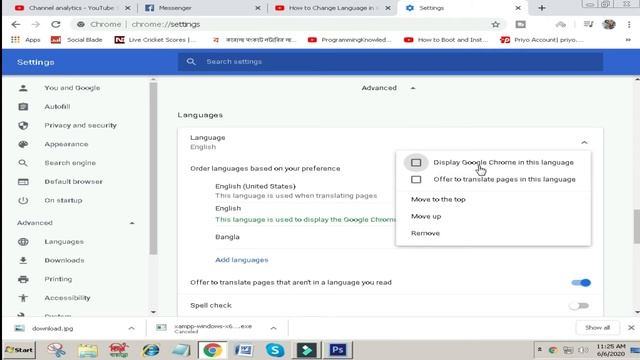Open Privacy and security section
The width and height of the screenshot is (640, 360).
tap(80, 125)
